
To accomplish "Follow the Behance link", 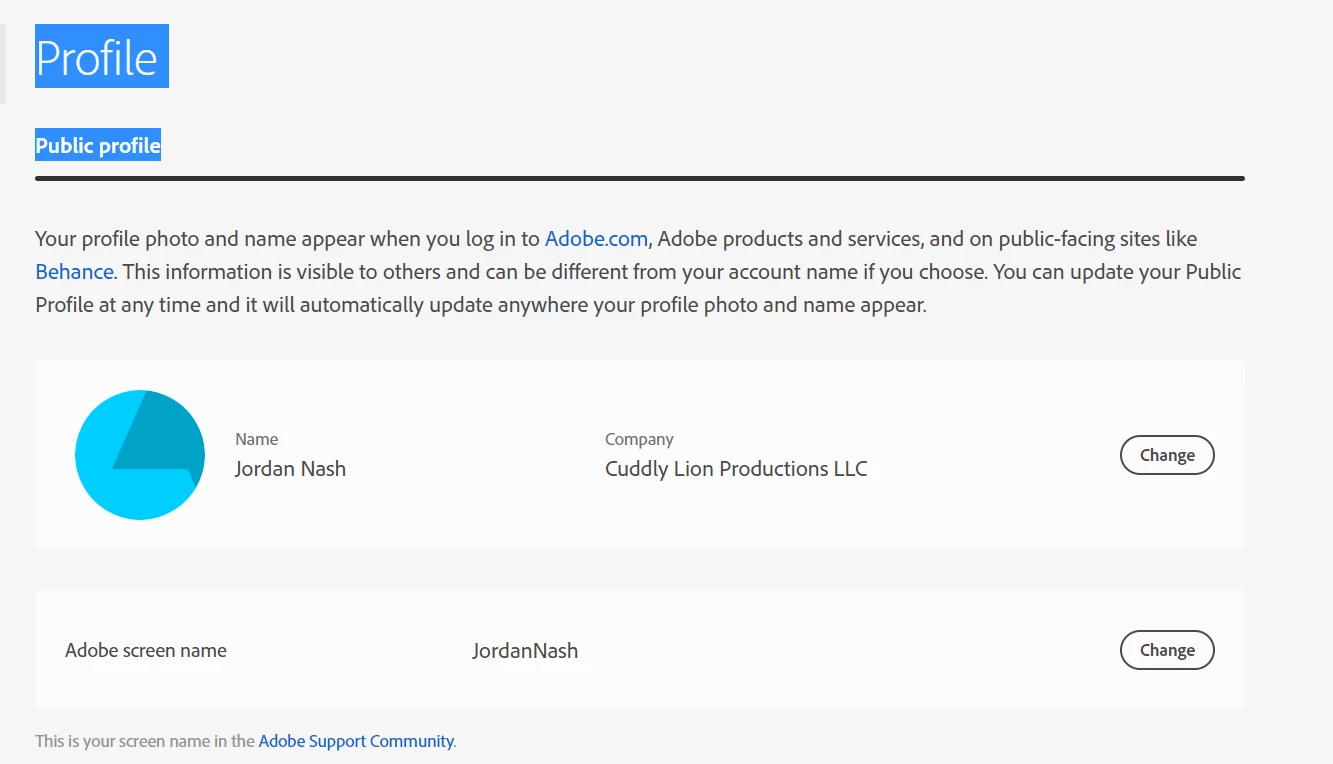I will tap(74, 272).
